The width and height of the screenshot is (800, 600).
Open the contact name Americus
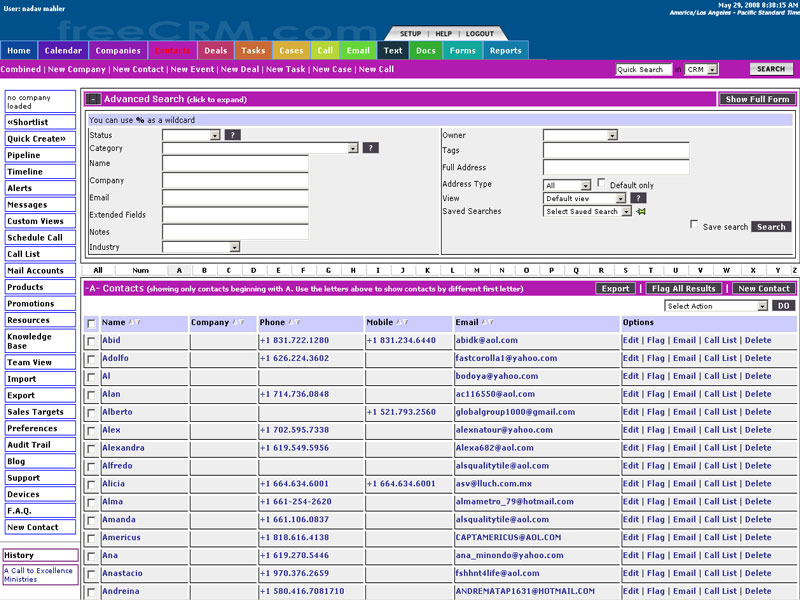(x=121, y=537)
